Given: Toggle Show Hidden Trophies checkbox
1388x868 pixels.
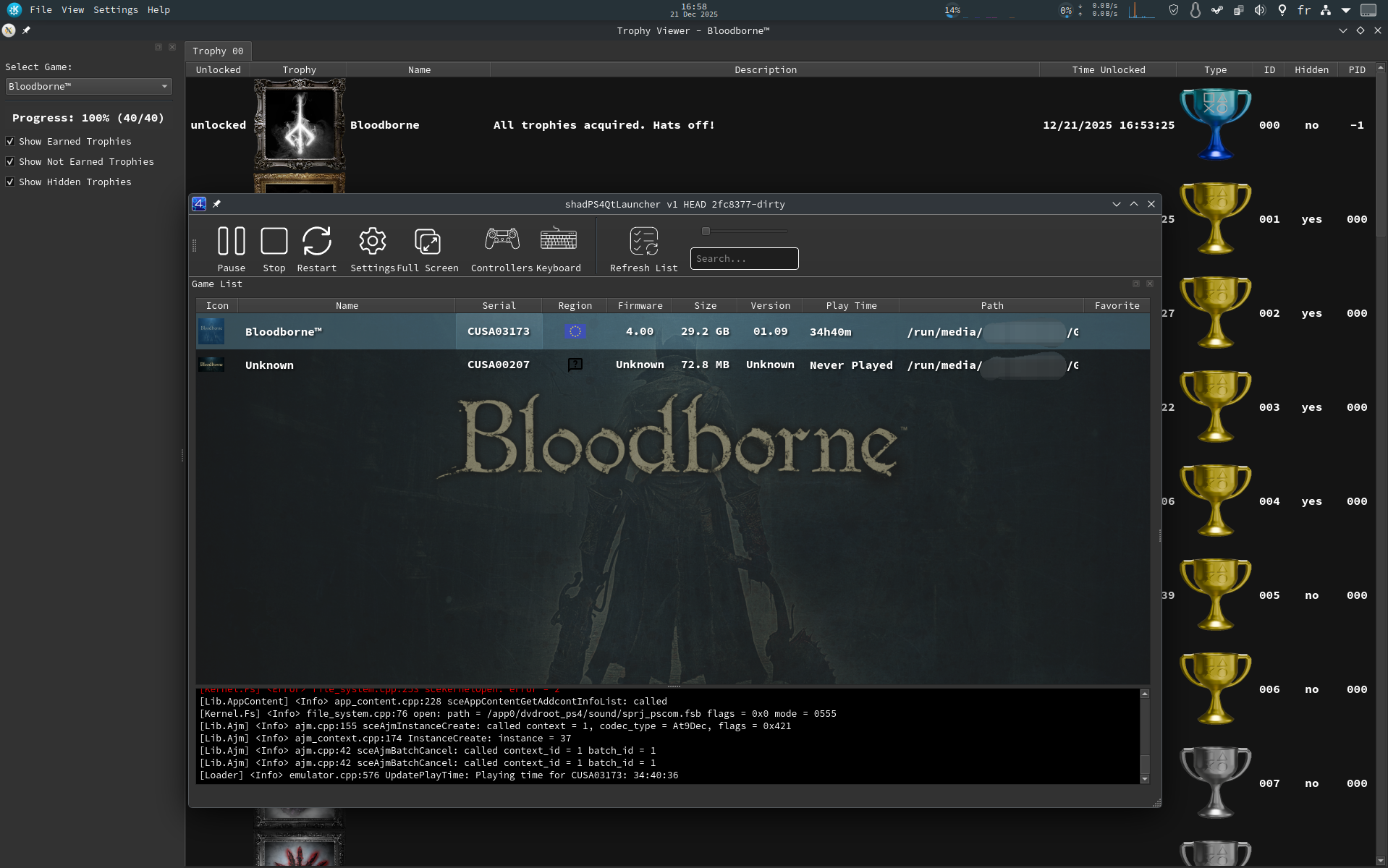Looking at the screenshot, I should click(10, 182).
